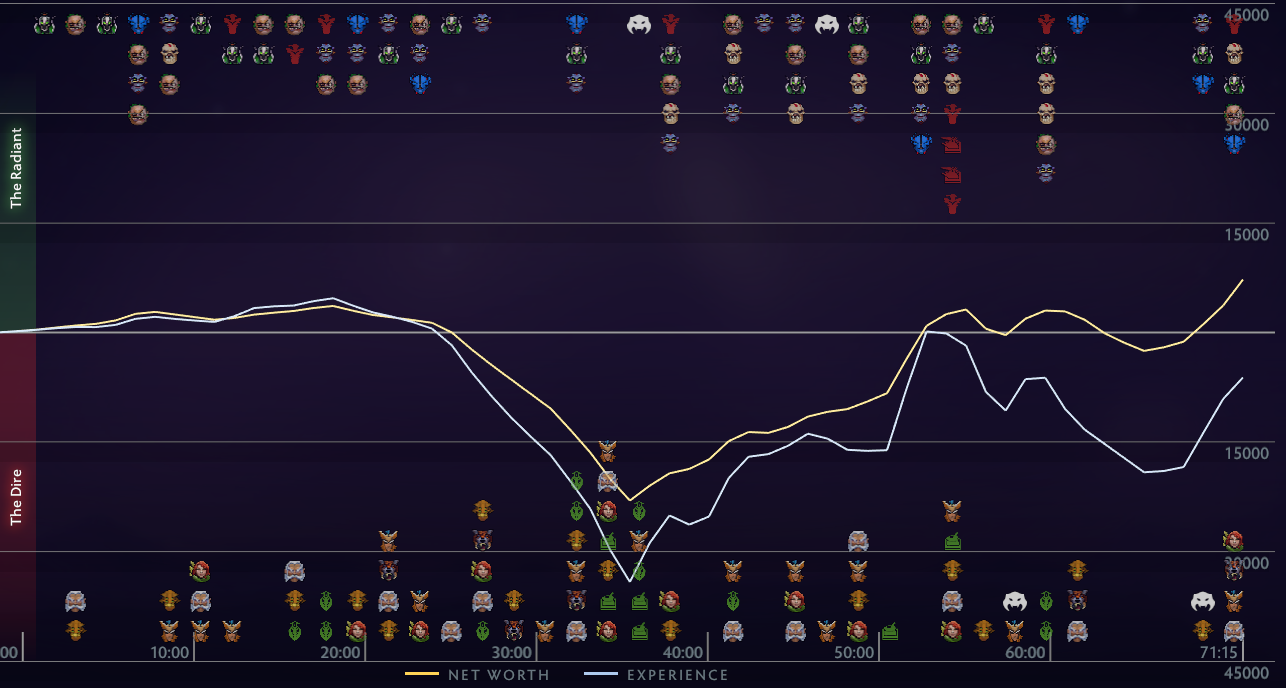Screen dimensions: 1286x688
Task: Click the Radiant Roshan icon near 50:00
Action: pyautogui.click(x=826, y=25)
